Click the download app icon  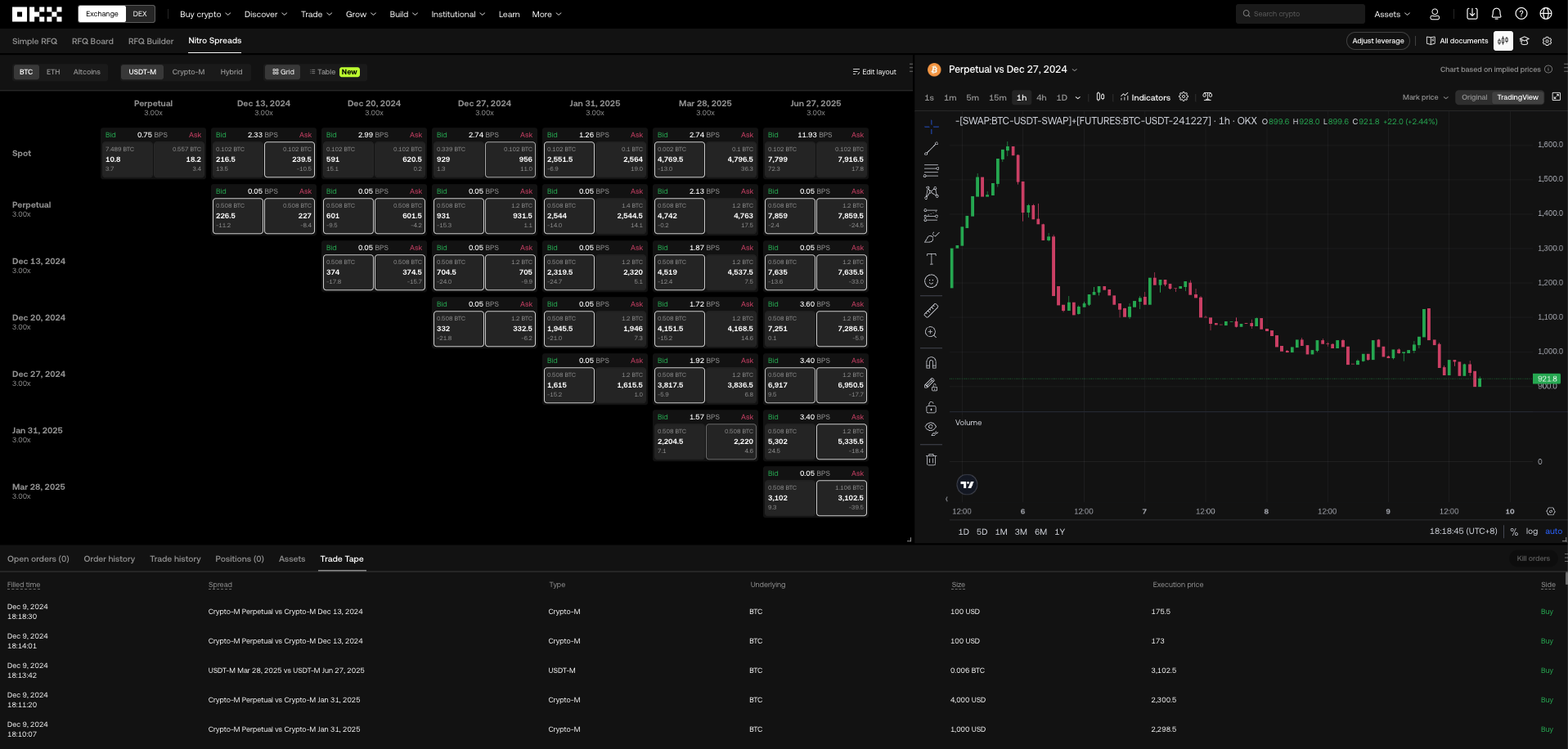(x=1472, y=14)
